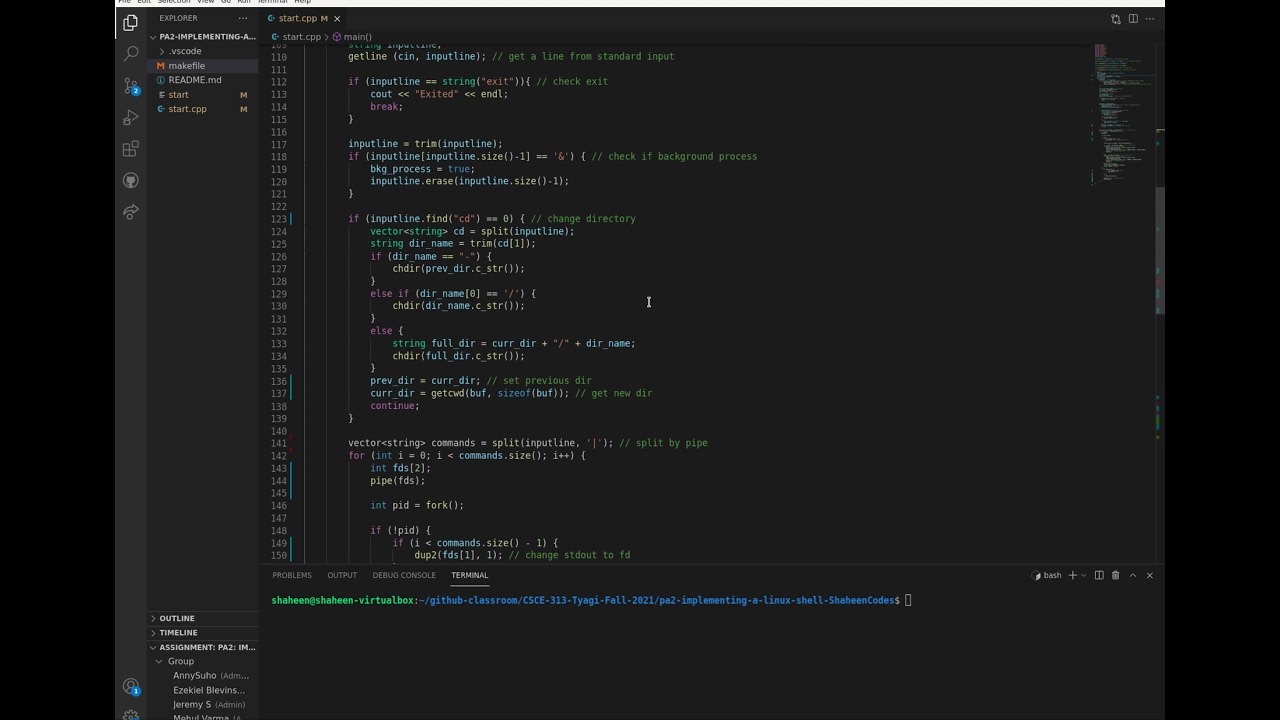The image size is (1280, 720).
Task: Maximize the panel with chevron-up icon
Action: coord(1132,575)
